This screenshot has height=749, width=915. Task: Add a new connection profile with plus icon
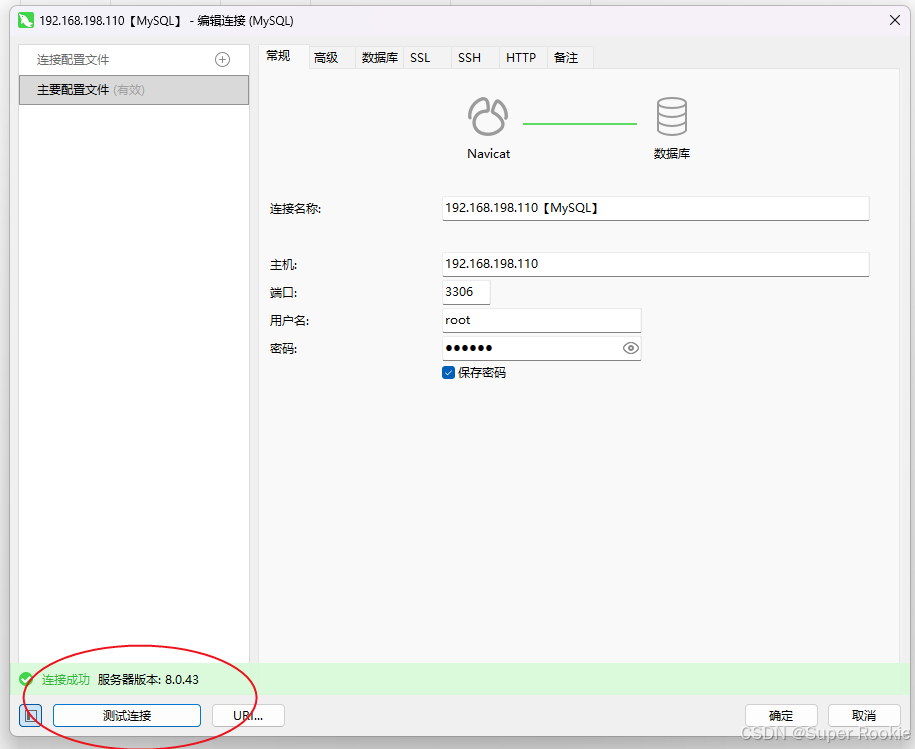click(222, 60)
